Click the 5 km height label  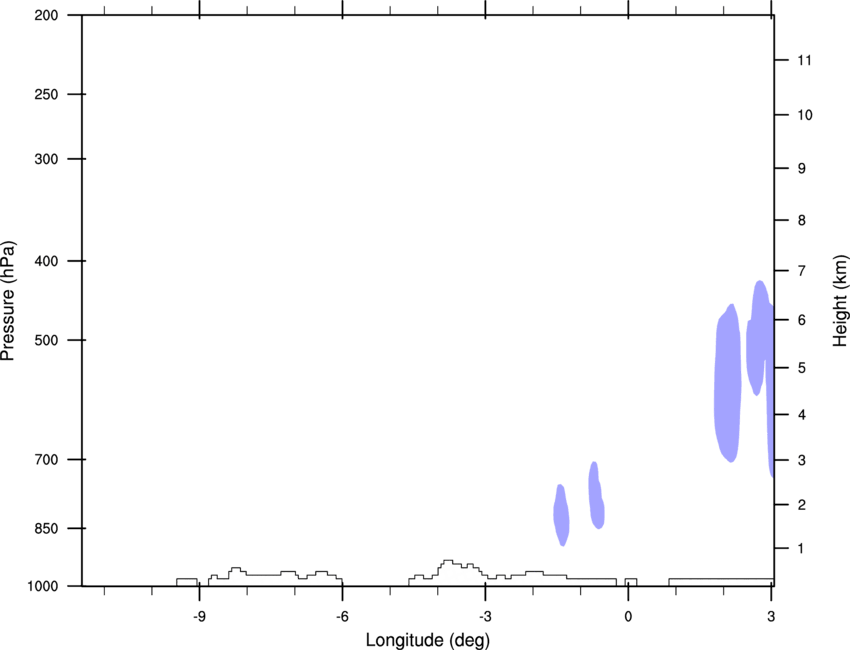tap(802, 368)
